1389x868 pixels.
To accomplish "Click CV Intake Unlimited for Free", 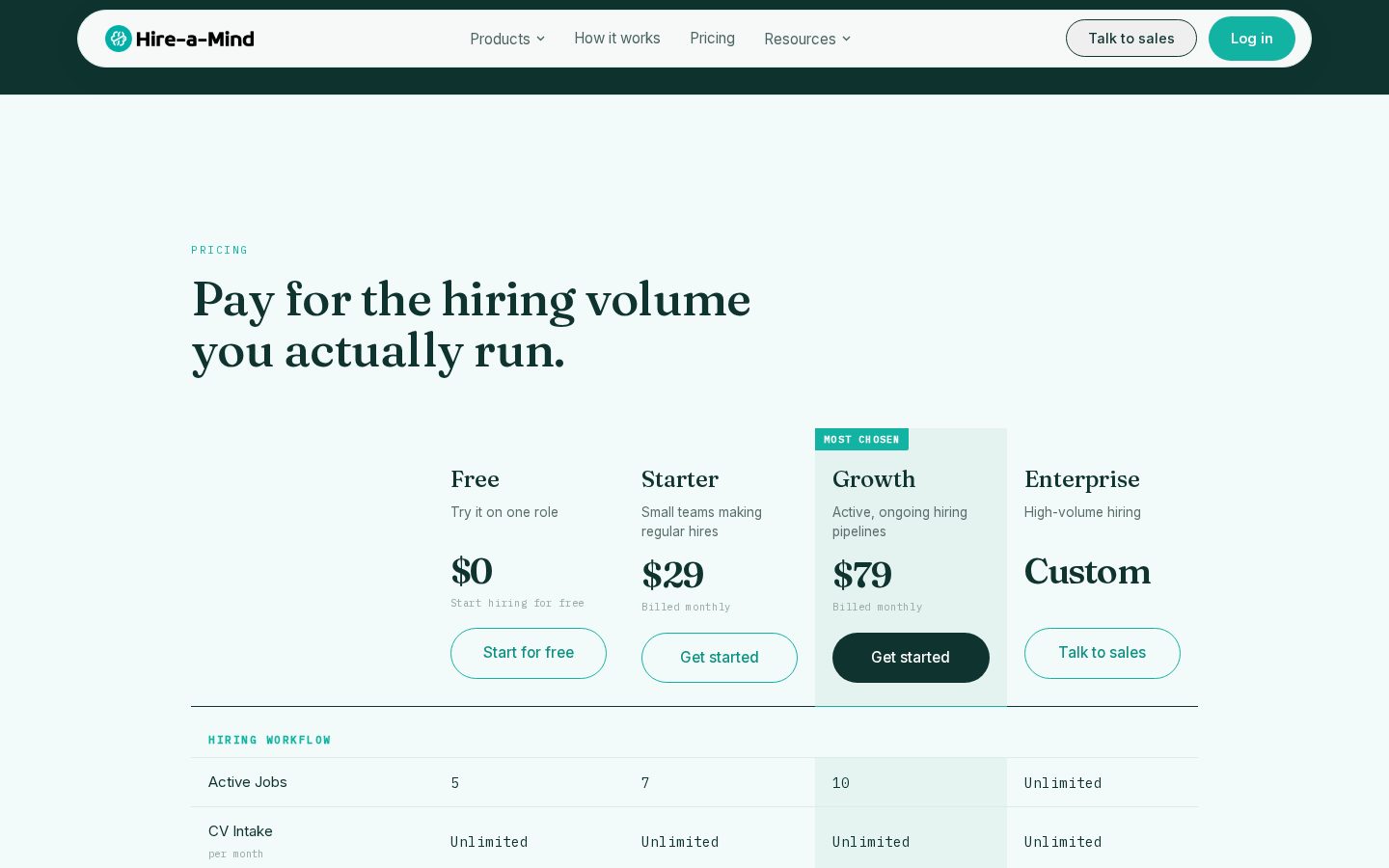I will tap(489, 842).
